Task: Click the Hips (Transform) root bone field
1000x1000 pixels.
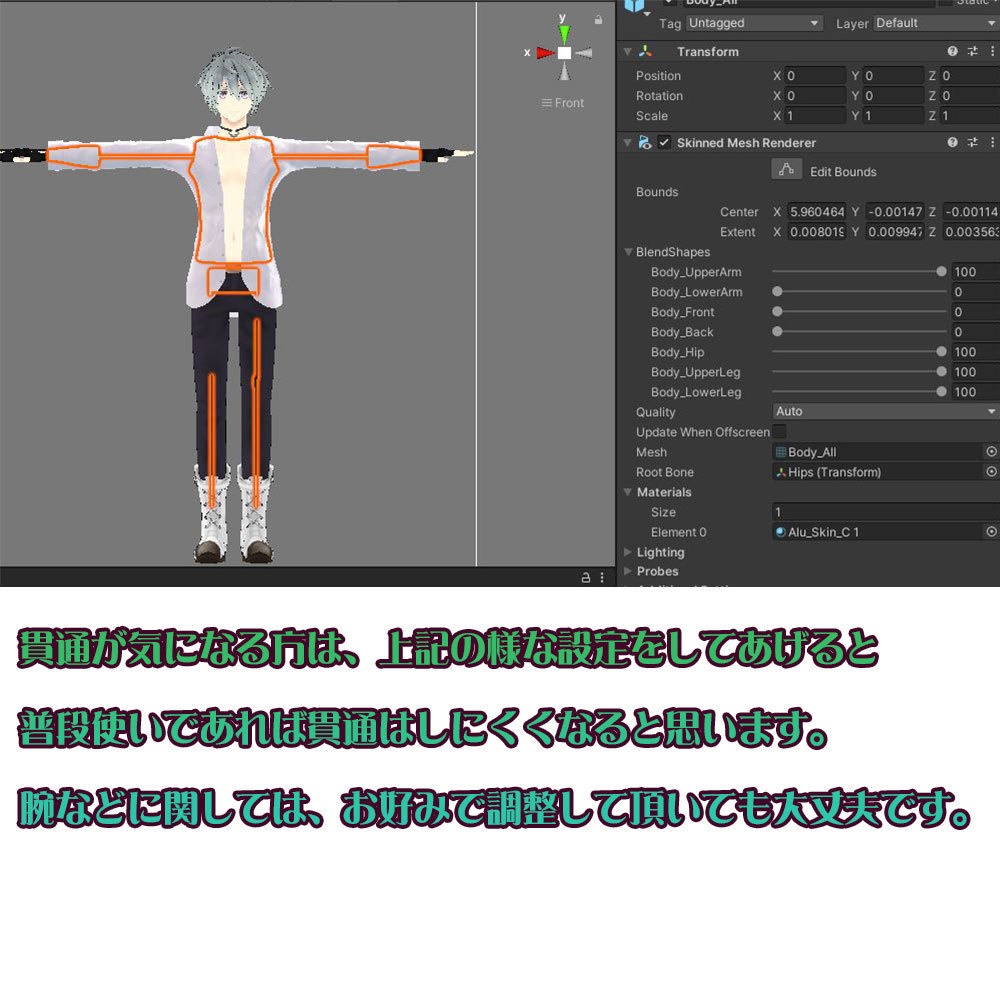Action: [x=878, y=471]
